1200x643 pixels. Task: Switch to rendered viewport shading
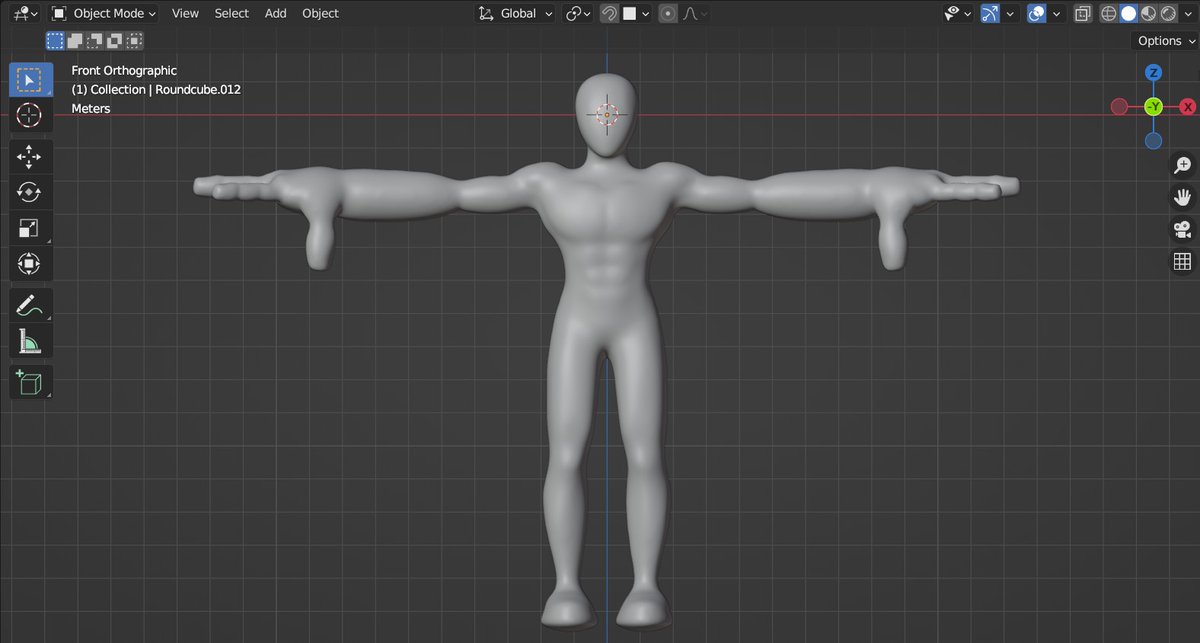click(x=1168, y=13)
